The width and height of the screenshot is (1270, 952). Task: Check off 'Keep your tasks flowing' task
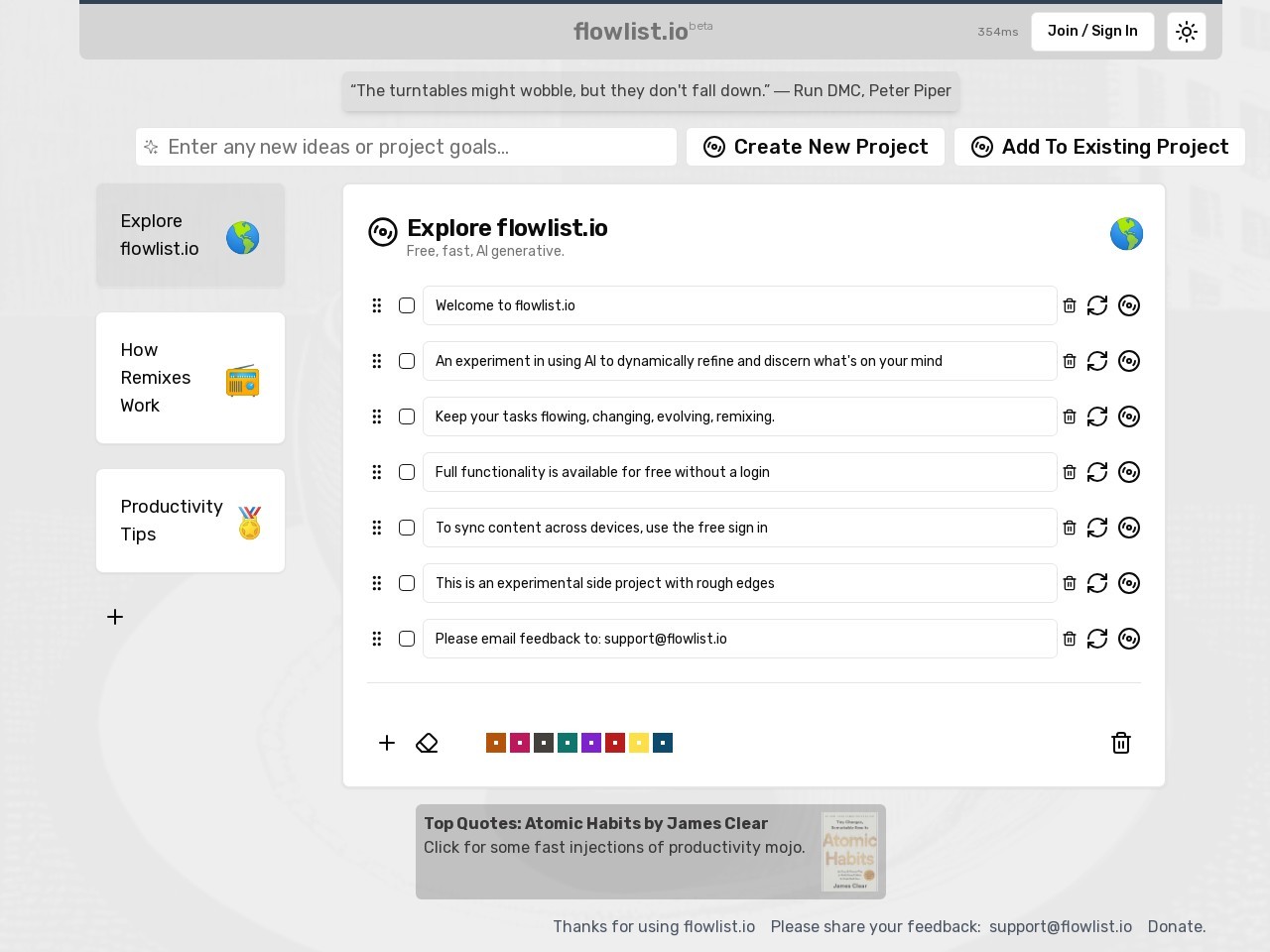pos(407,416)
